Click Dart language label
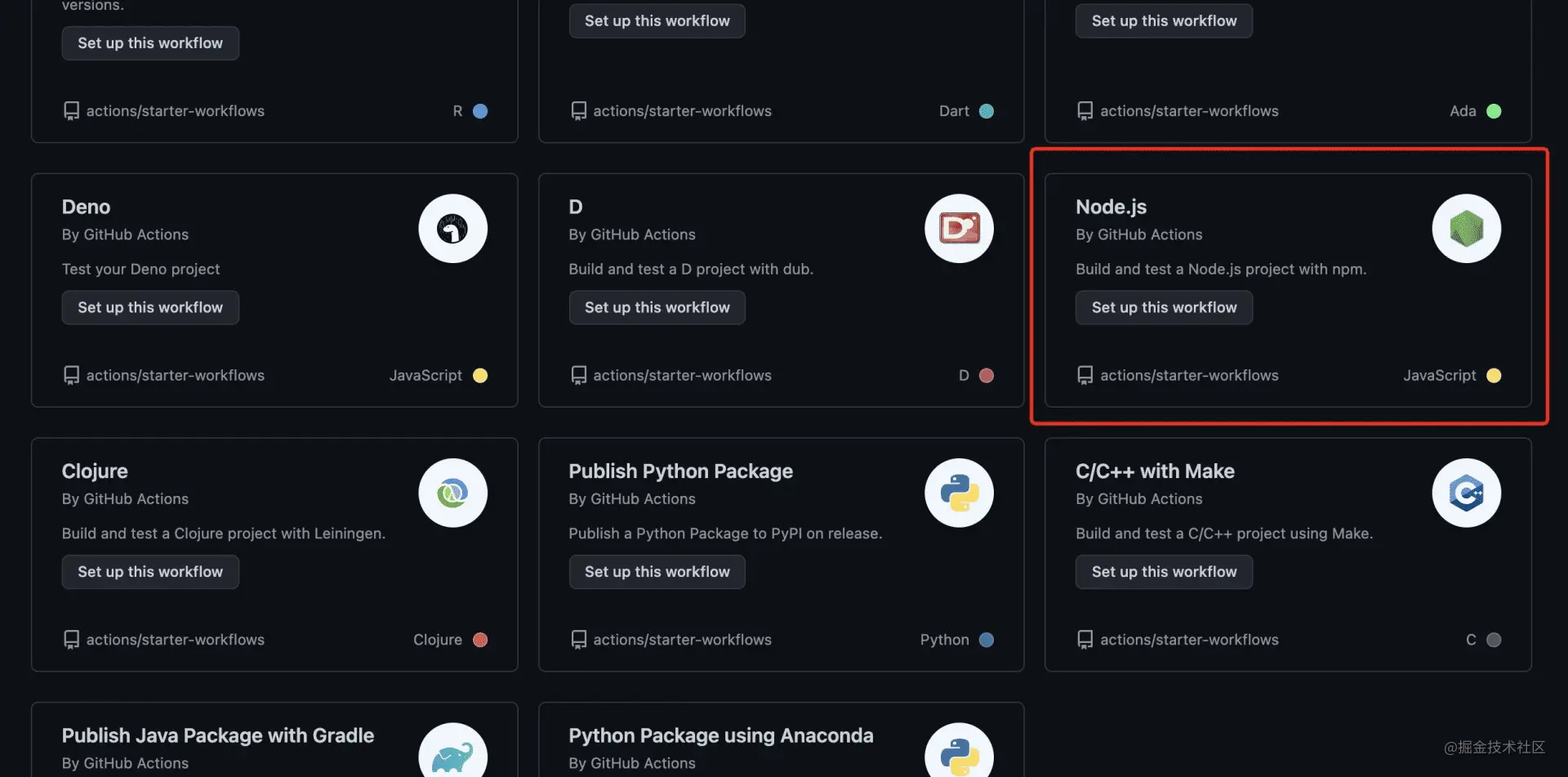Screen dimensions: 1568x777 954,111
